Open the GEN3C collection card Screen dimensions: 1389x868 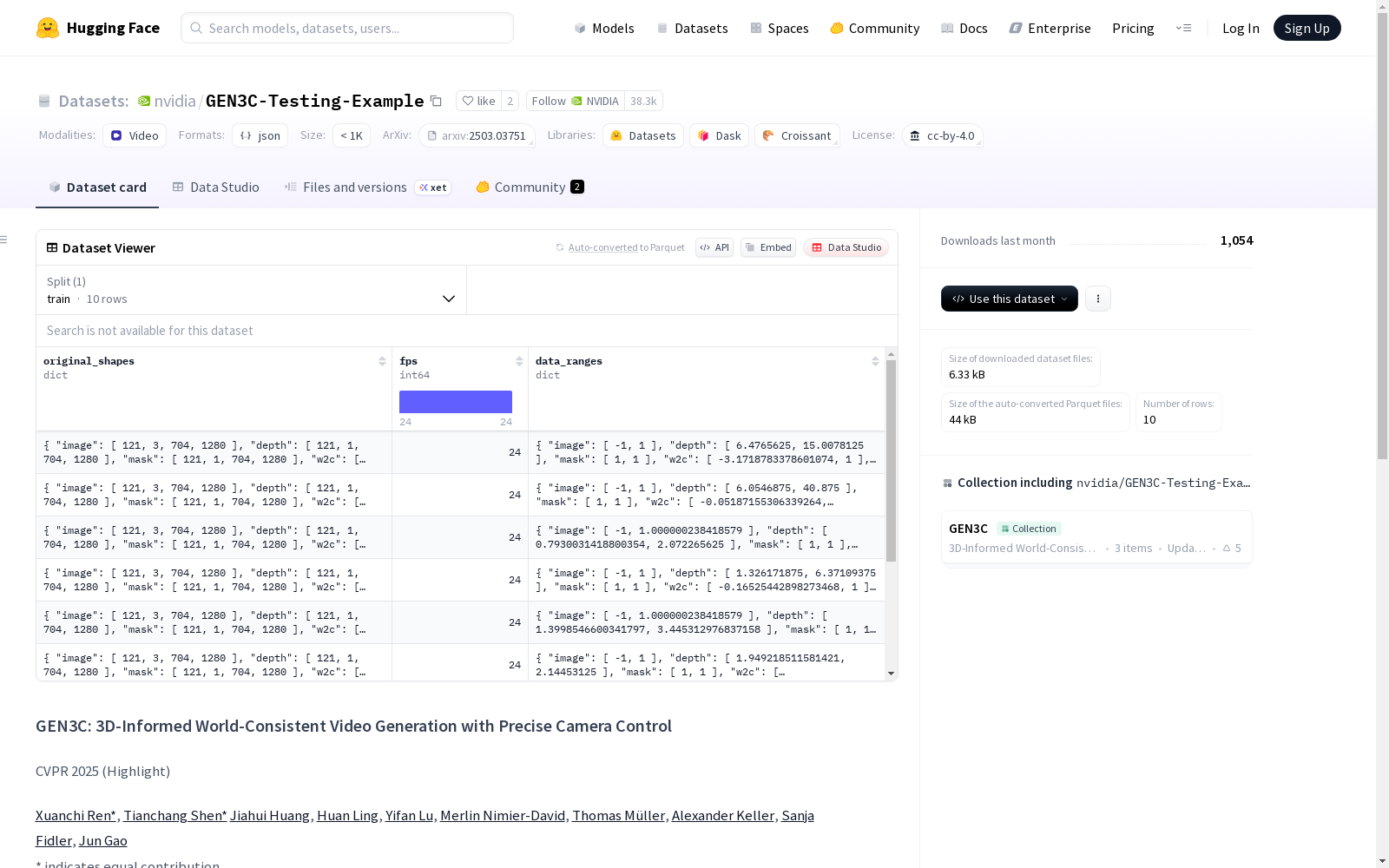1096,537
